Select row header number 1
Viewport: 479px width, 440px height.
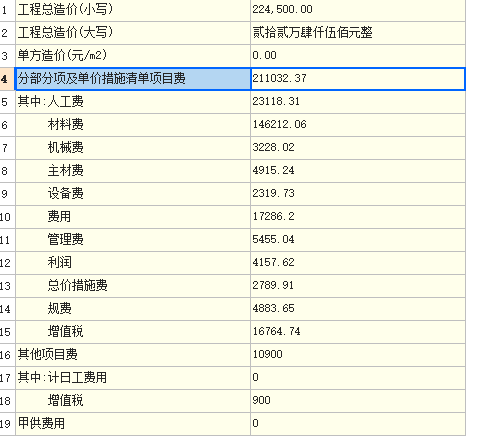pyautogui.click(x=7, y=9)
